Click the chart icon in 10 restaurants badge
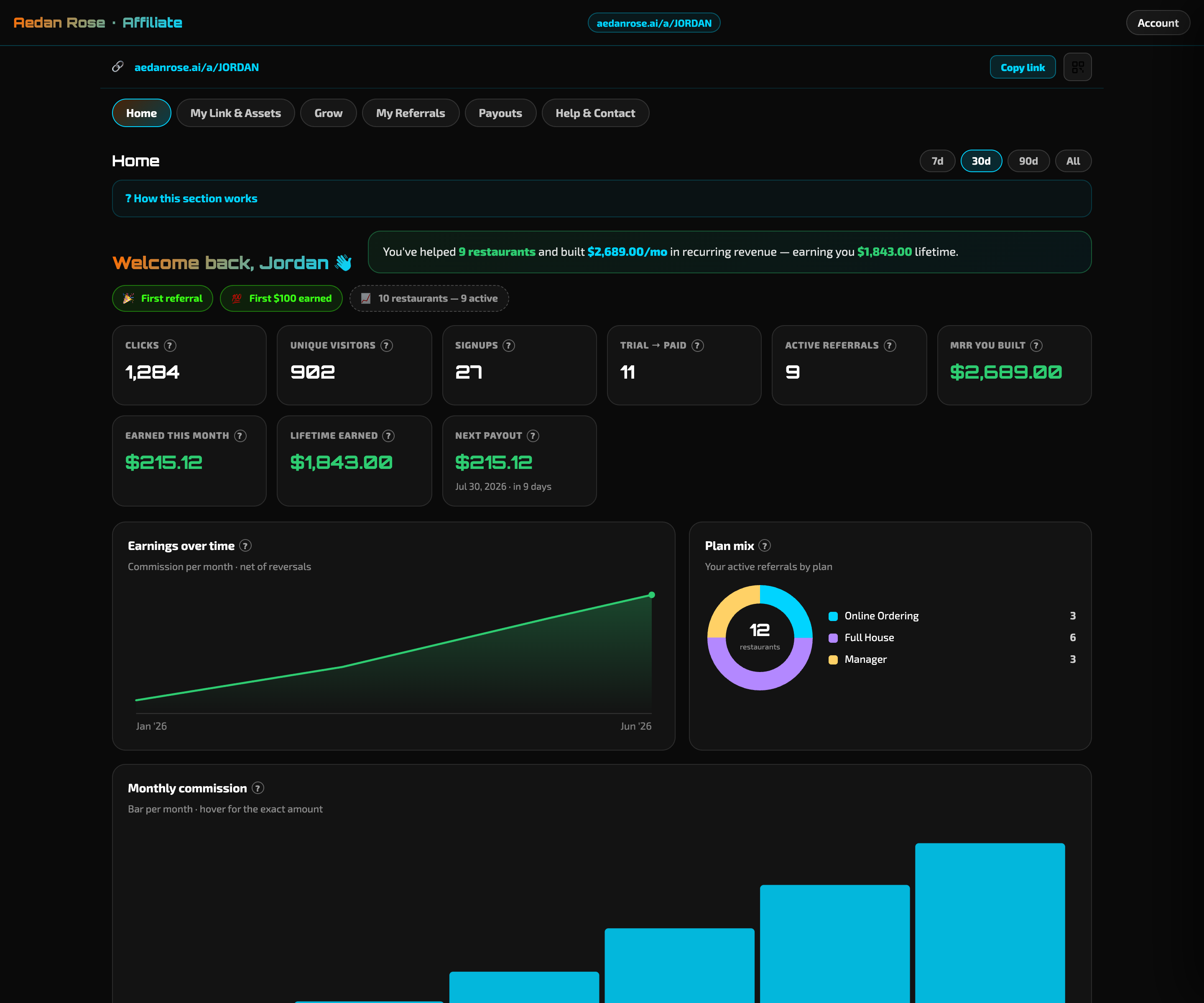 [x=366, y=298]
